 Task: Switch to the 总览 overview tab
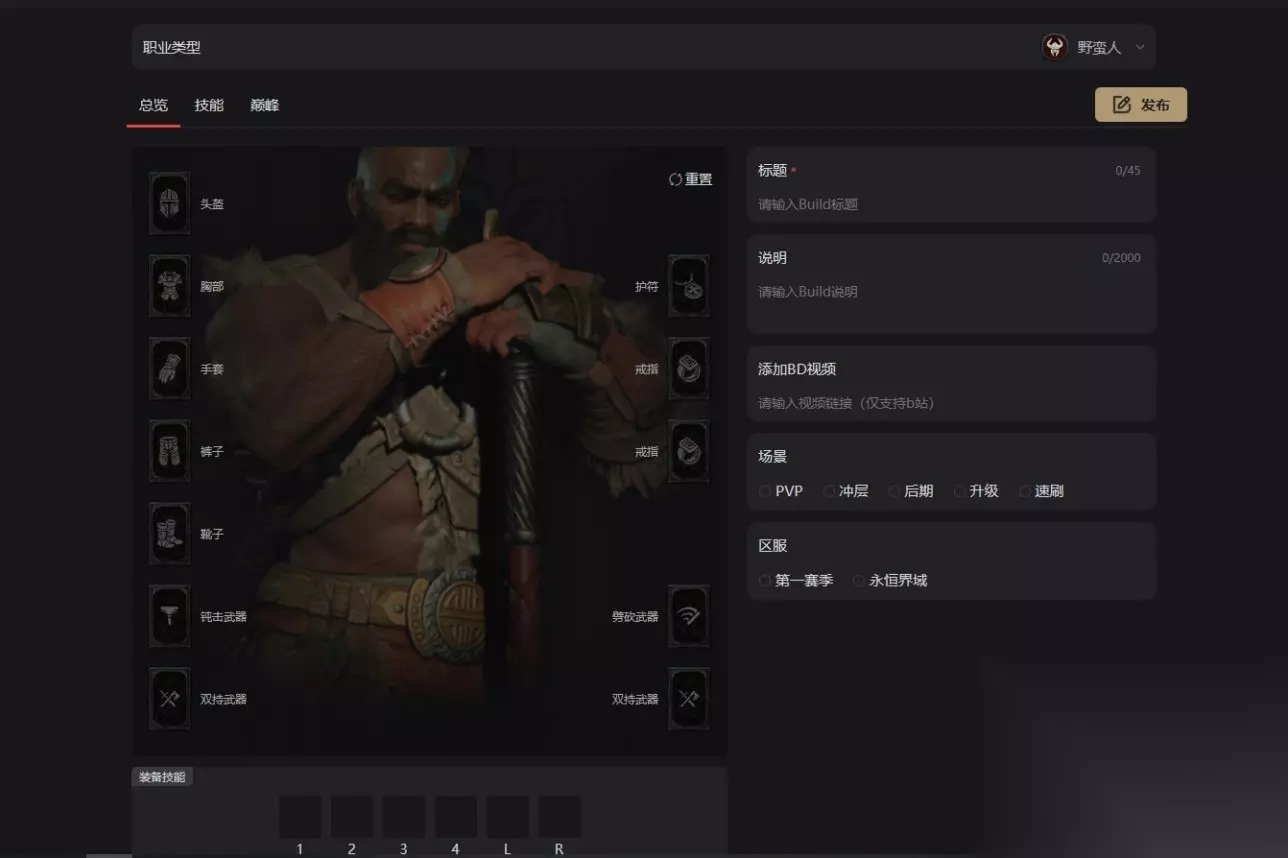pyautogui.click(x=153, y=105)
